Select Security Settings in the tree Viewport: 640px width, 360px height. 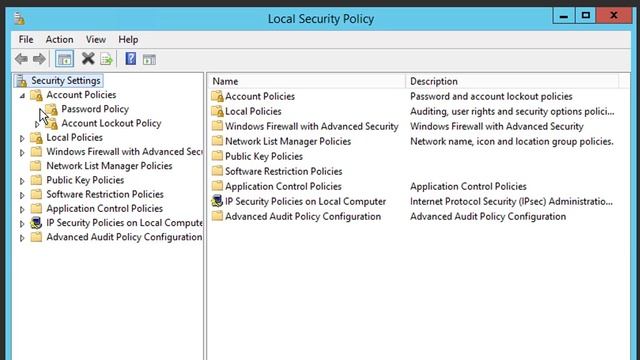tap(66, 80)
